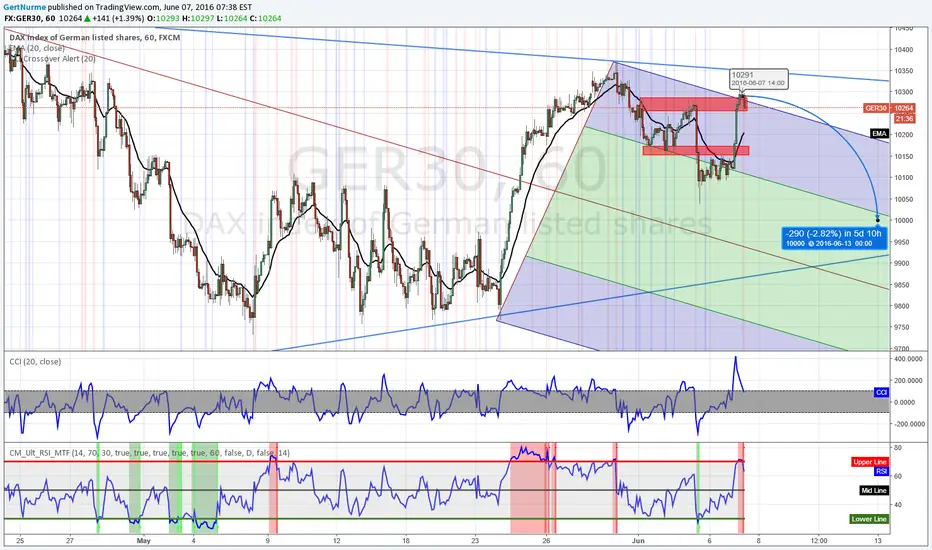The width and height of the screenshot is (932, 550).
Task: Click the May label on time axis
Action: click(x=144, y=540)
